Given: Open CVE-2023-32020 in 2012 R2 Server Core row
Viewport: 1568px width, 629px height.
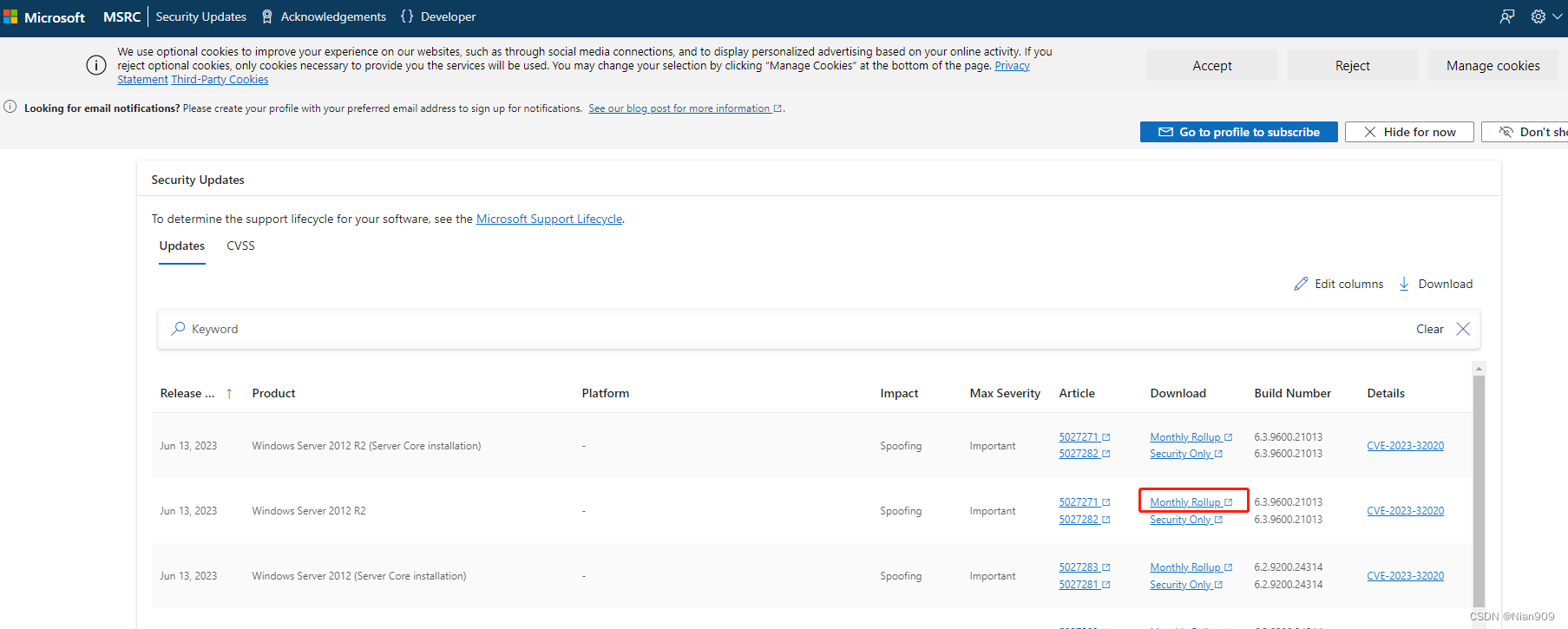Looking at the screenshot, I should coord(1405,446).
